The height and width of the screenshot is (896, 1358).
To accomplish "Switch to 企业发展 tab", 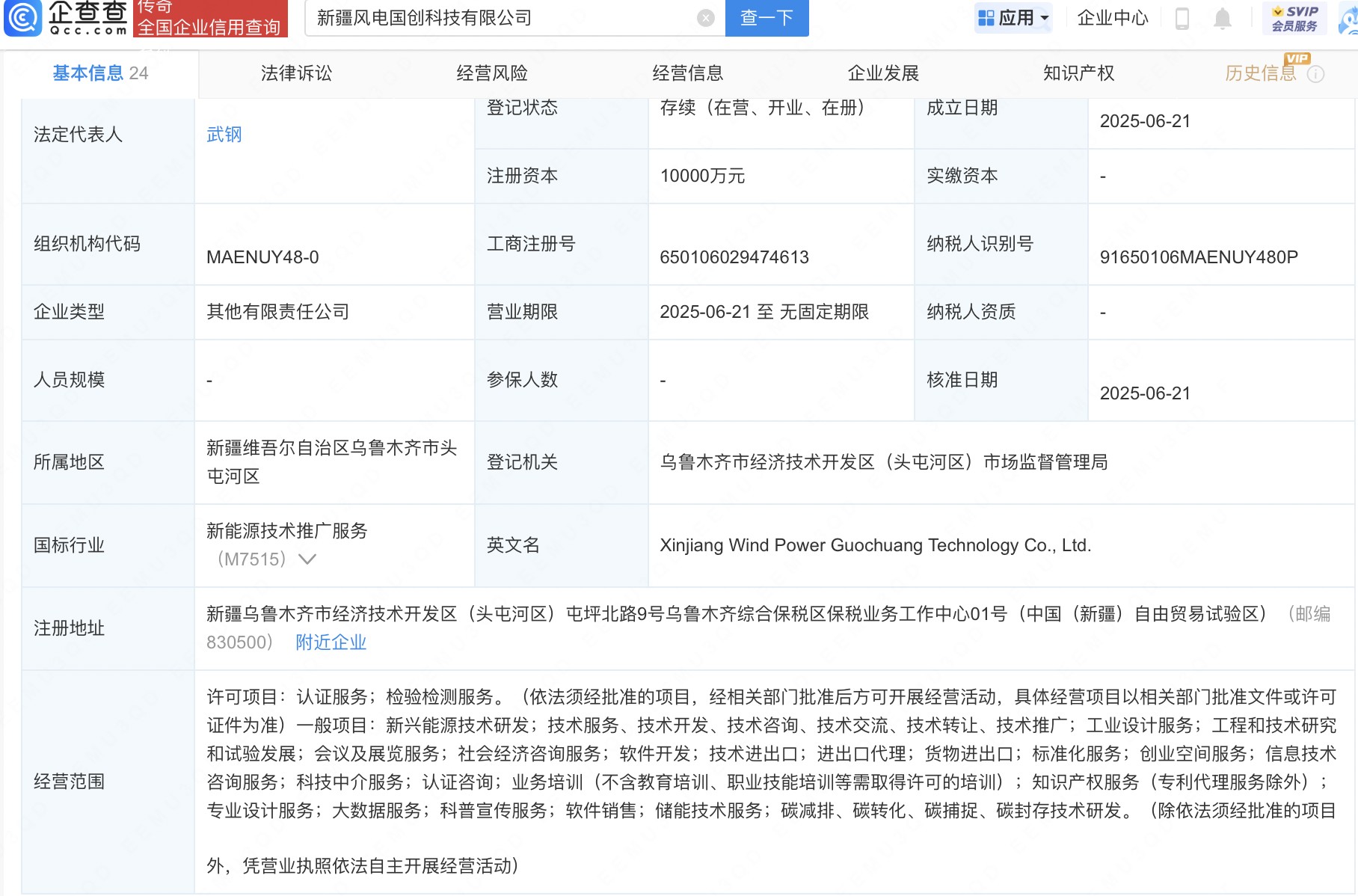I will [x=883, y=73].
